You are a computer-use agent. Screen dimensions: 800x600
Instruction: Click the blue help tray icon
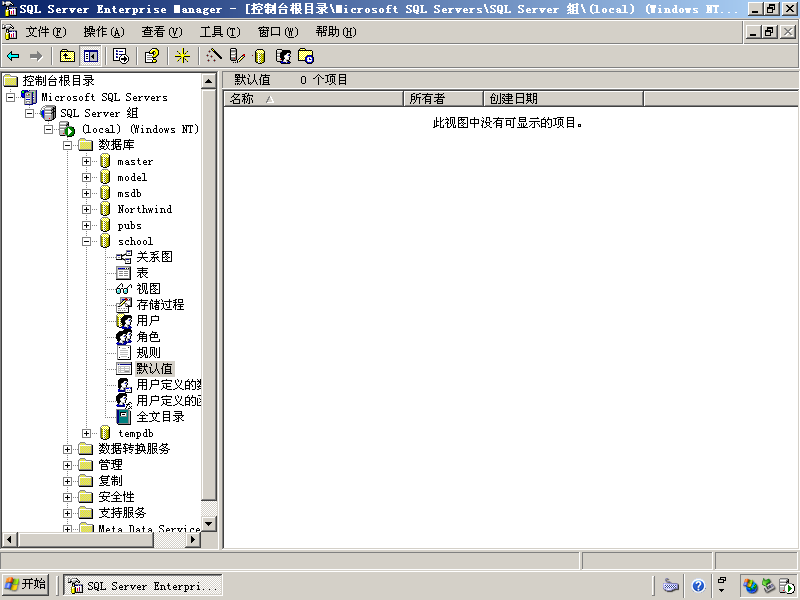pyautogui.click(x=698, y=586)
